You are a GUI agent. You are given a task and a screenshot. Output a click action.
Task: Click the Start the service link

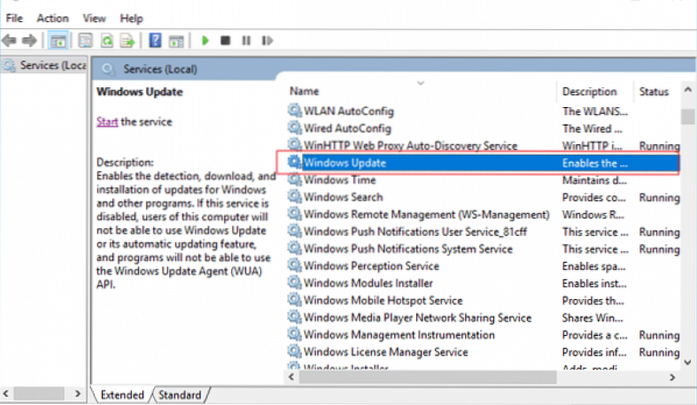pos(108,122)
